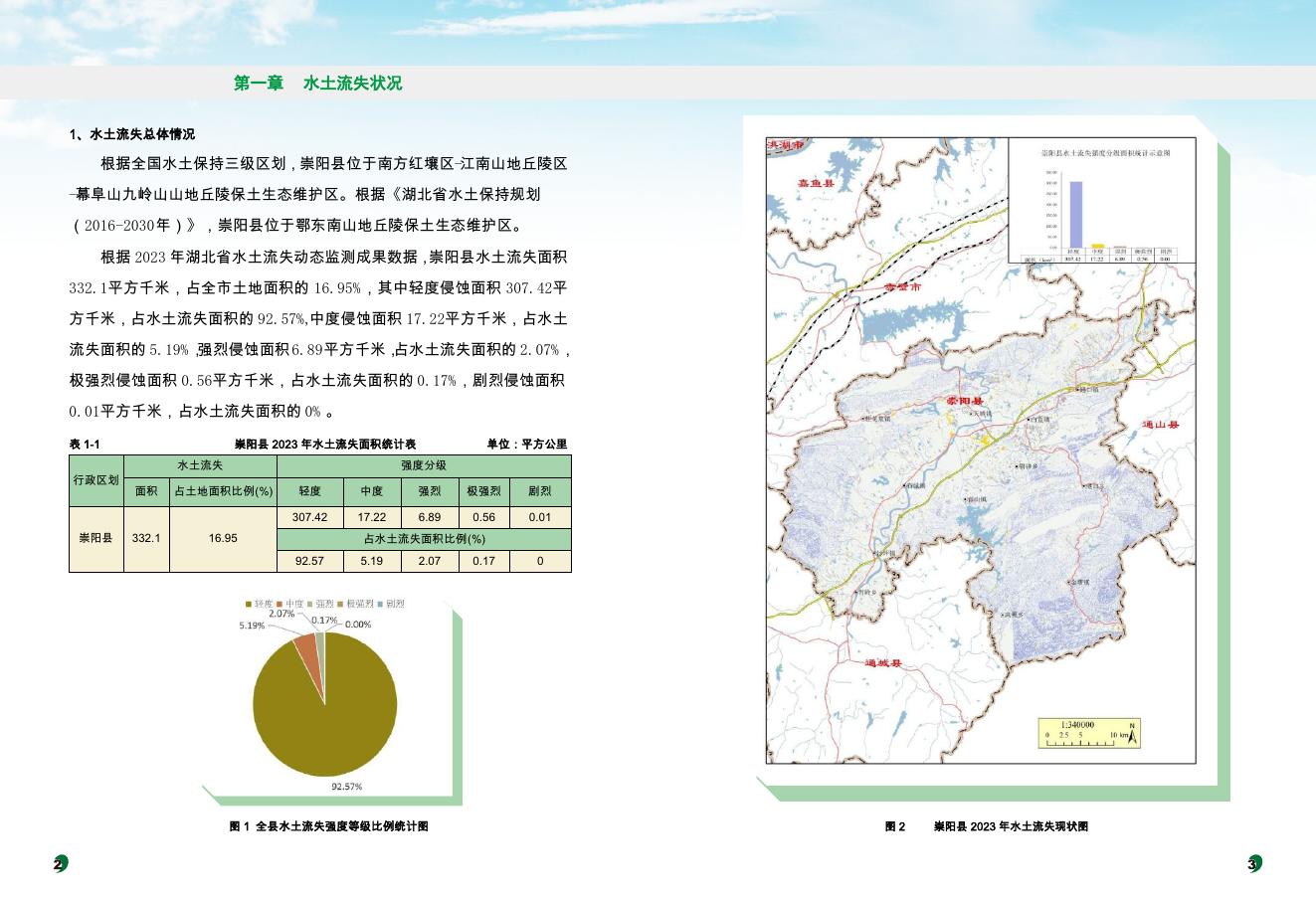Click the 赤壁市 label on the map

[x=903, y=287]
